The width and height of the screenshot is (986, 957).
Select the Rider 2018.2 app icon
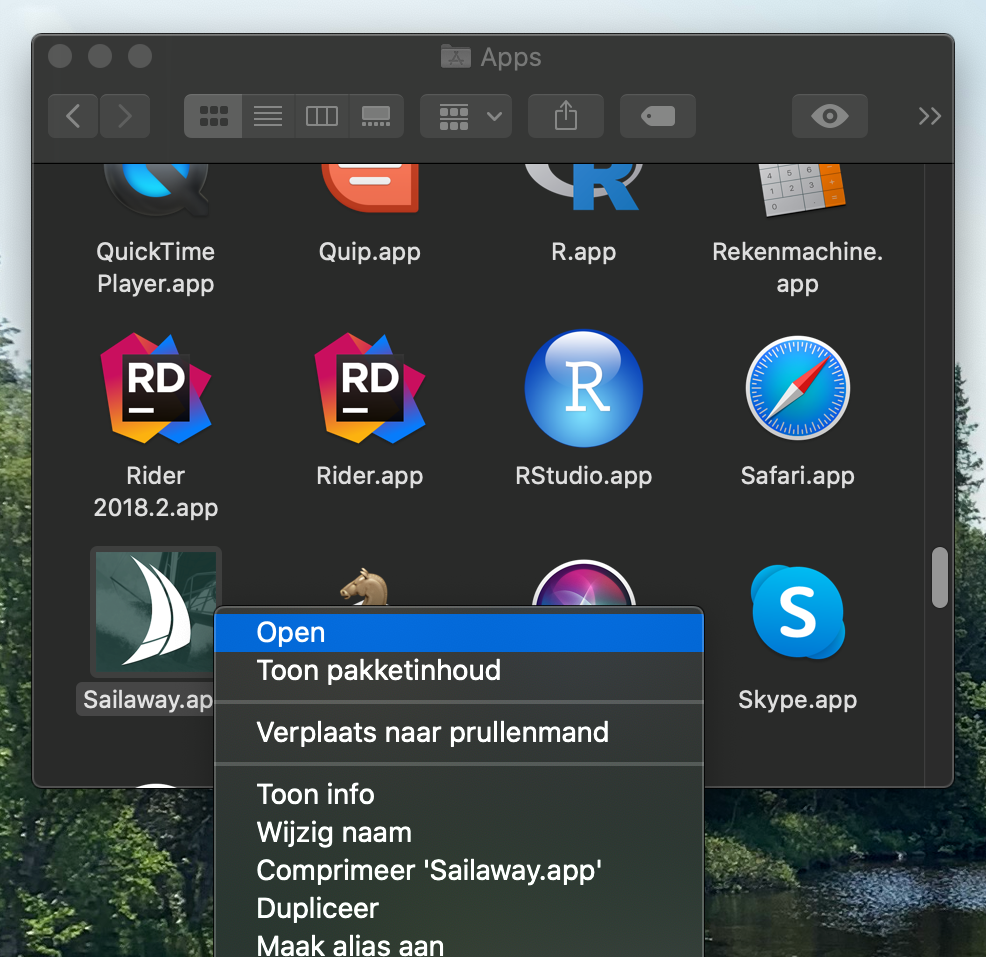(156, 388)
